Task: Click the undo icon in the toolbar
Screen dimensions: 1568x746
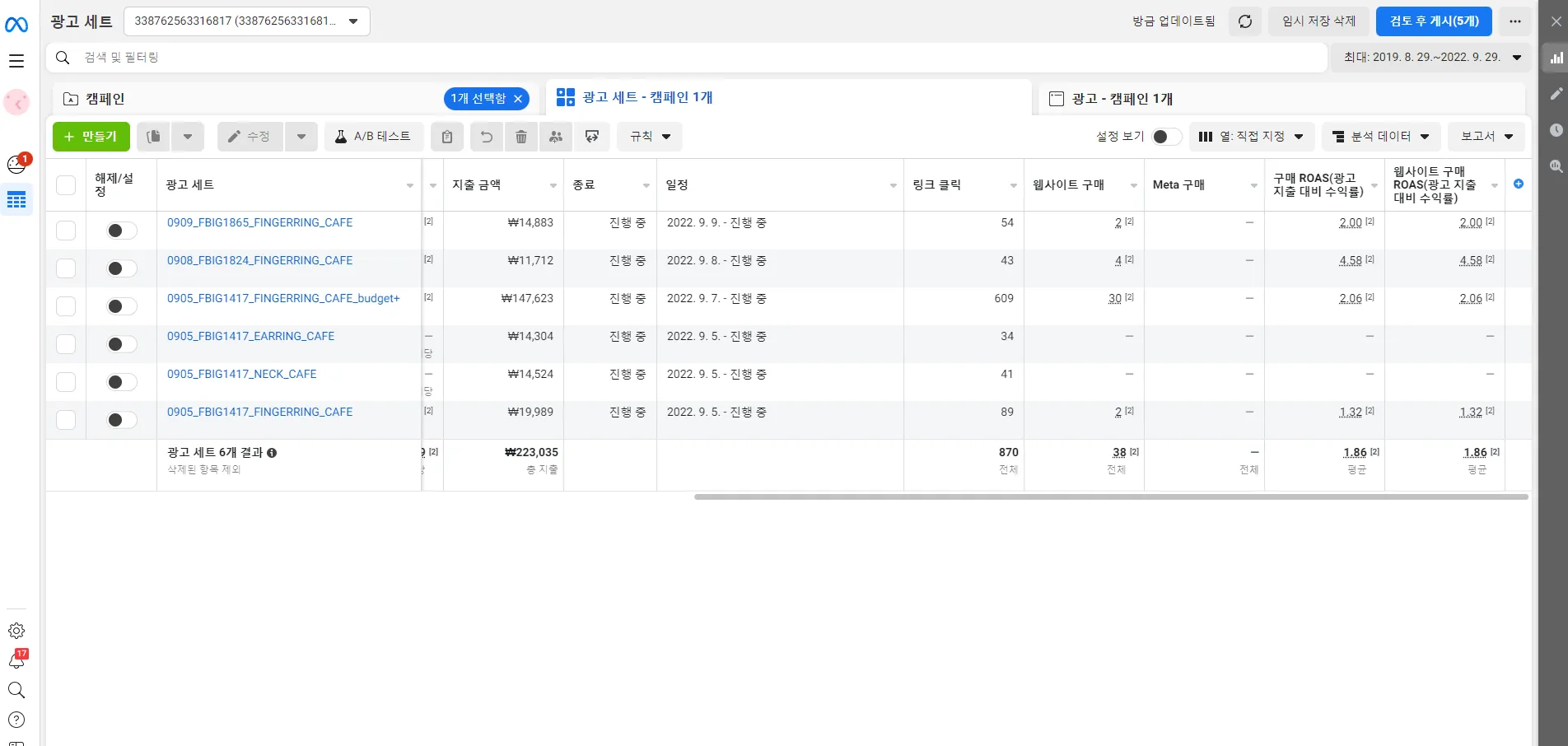Action: tap(486, 137)
